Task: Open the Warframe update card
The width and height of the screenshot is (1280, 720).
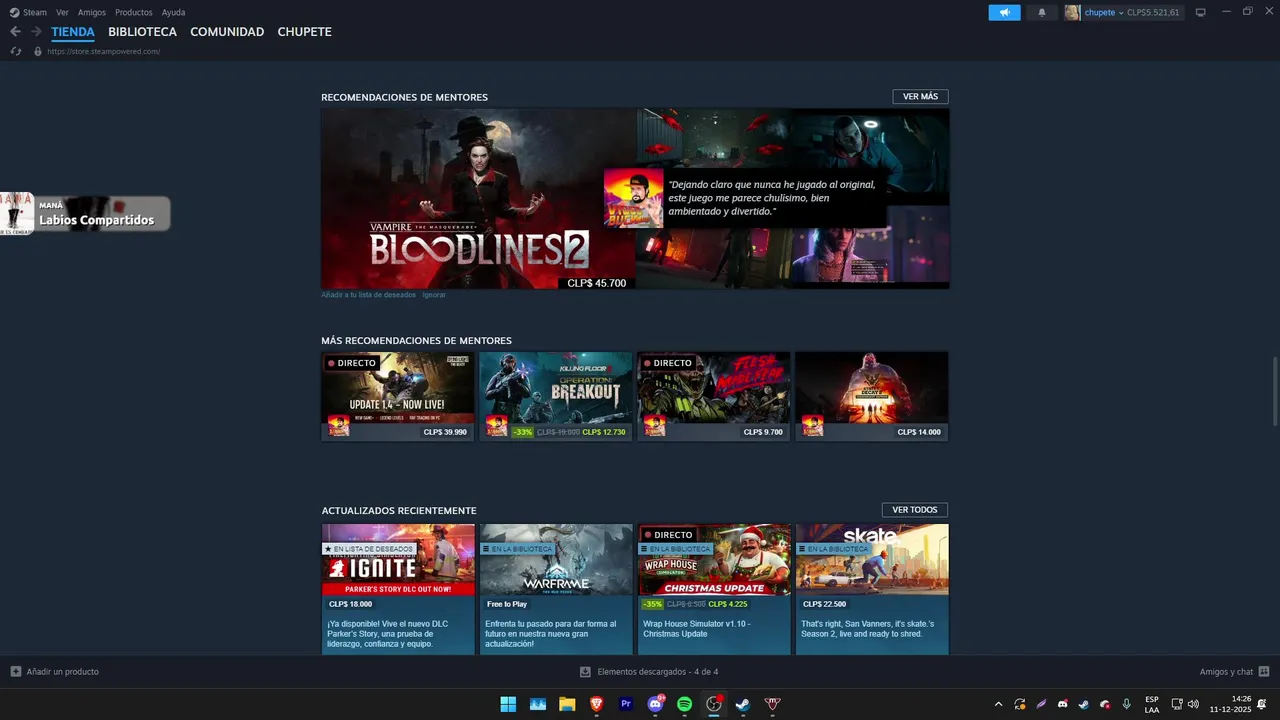Action: click(556, 589)
